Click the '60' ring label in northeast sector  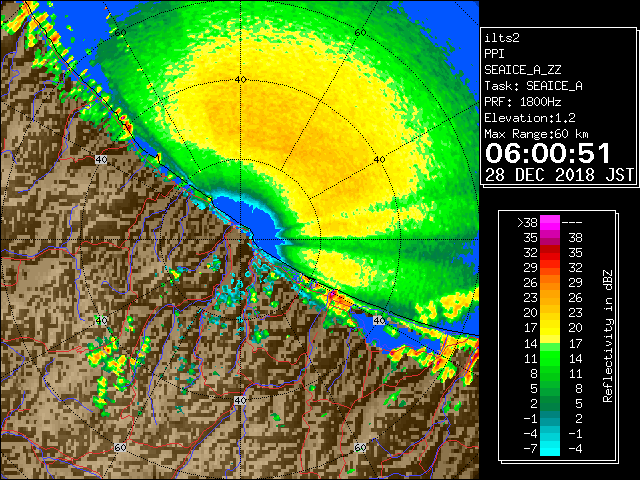point(360,32)
